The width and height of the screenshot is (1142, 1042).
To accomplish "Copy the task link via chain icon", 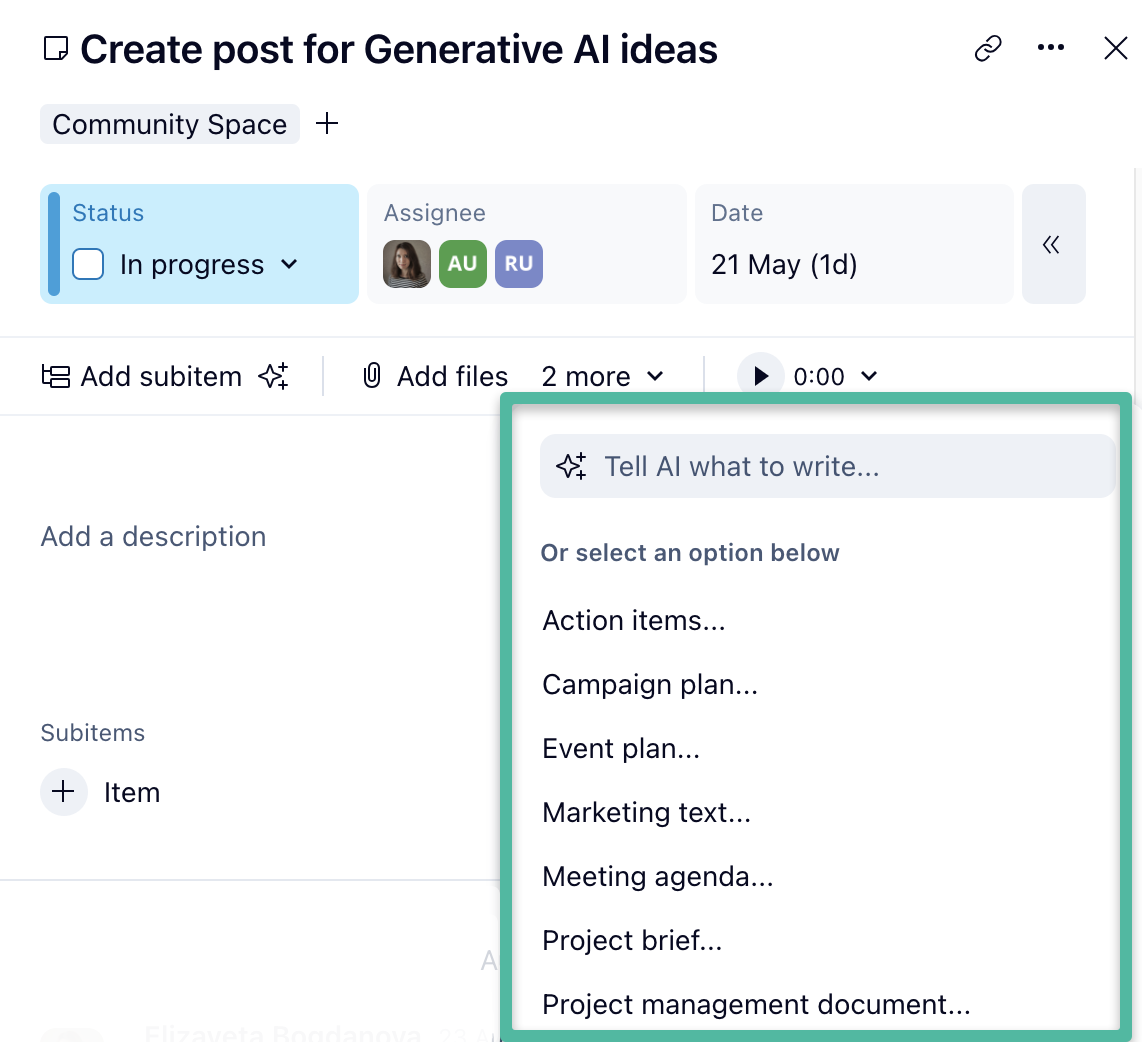I will pyautogui.click(x=988, y=48).
